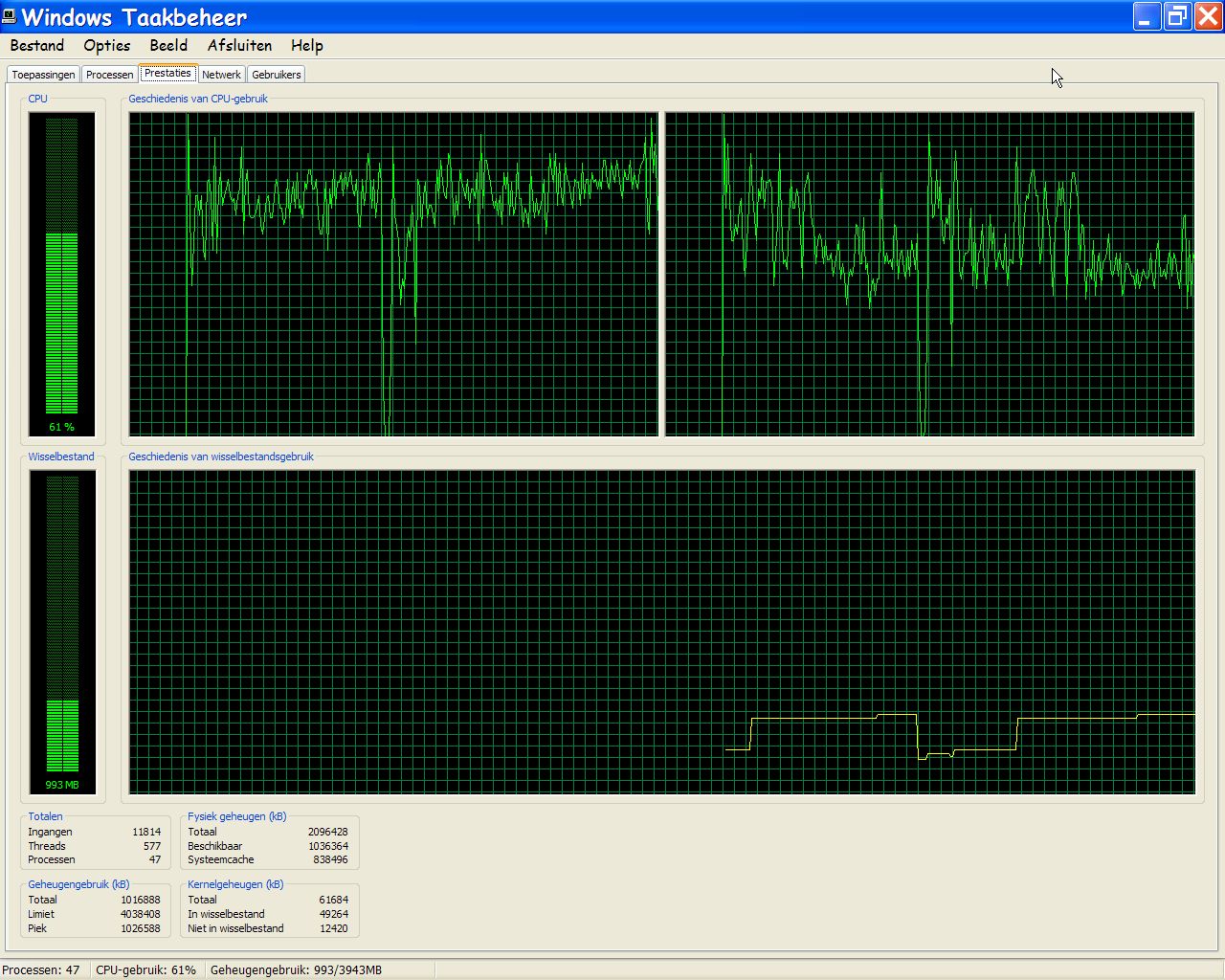This screenshot has height=980, width=1225.
Task: Click the Geschiedenis van wisselbestandsgebruik label
Action: [x=221, y=457]
